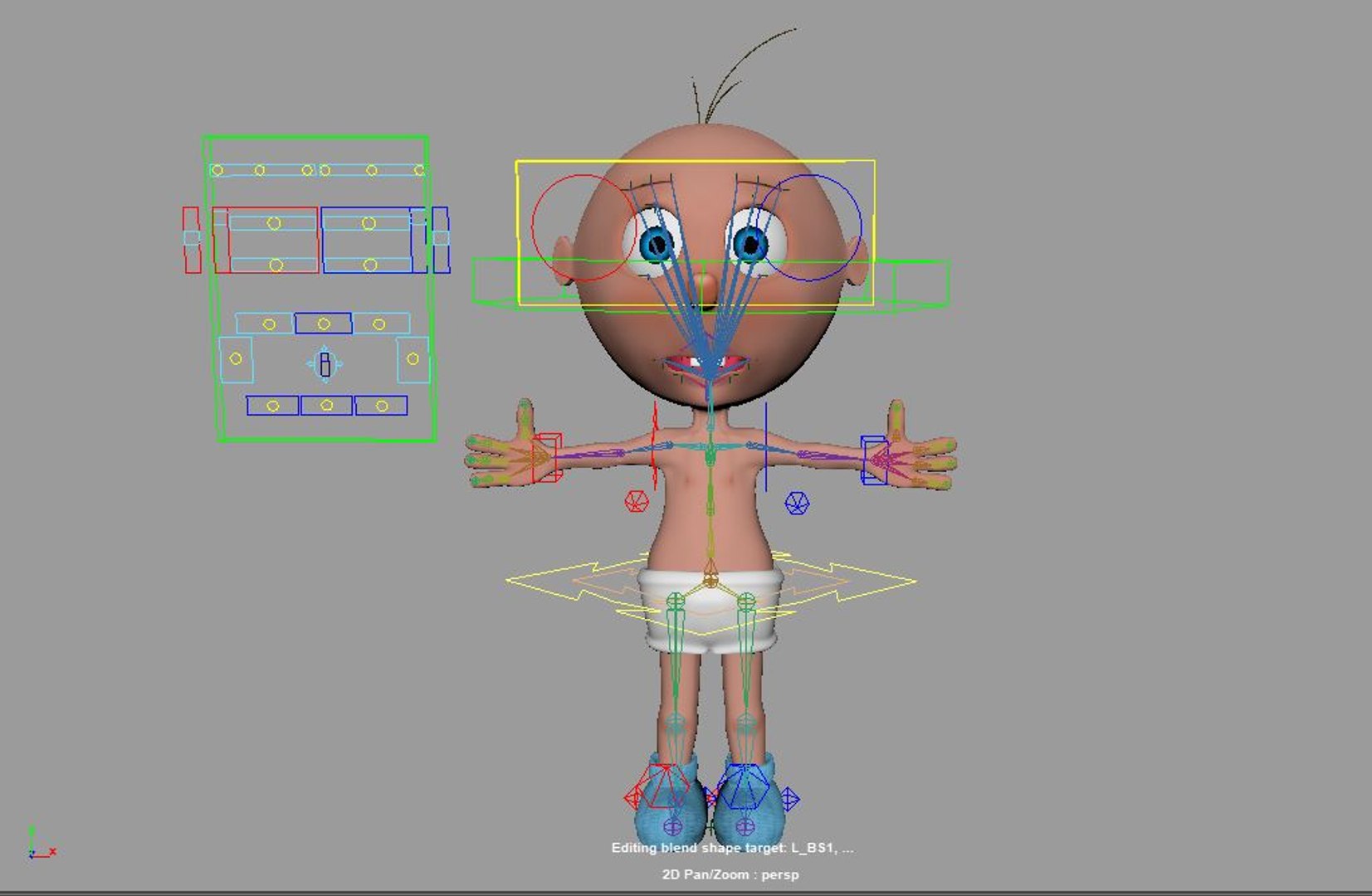Image resolution: width=1372 pixels, height=896 pixels.
Task: Select the character's left blue eye pupil
Action: point(750,244)
